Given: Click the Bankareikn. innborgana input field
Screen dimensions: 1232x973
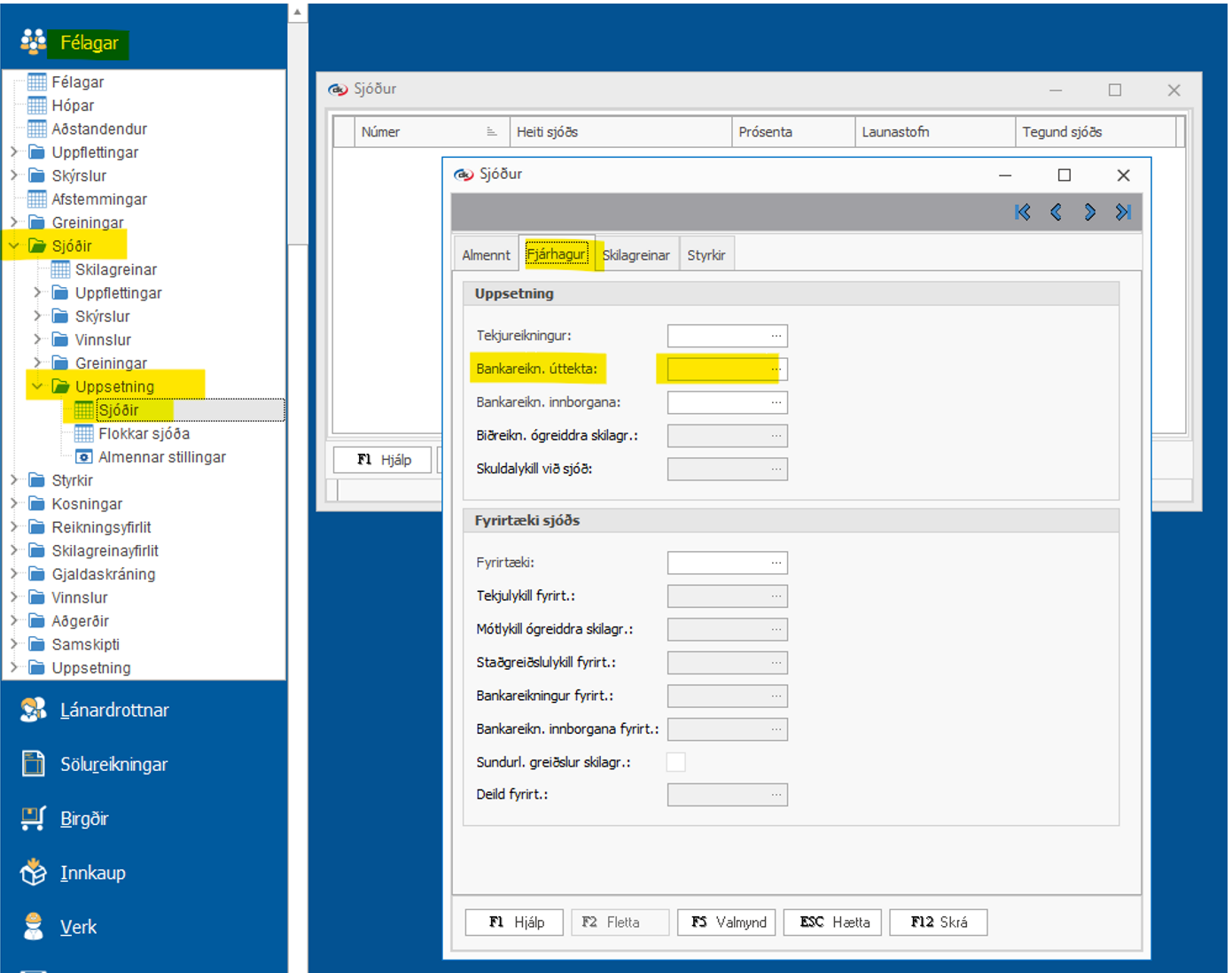Looking at the screenshot, I should [718, 402].
